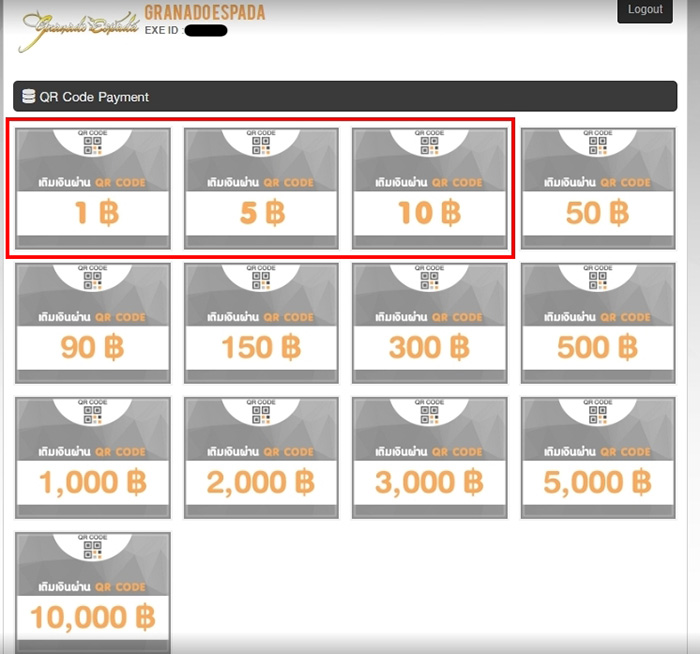Choose the 500 ฿ QR code top-up card

[598, 323]
